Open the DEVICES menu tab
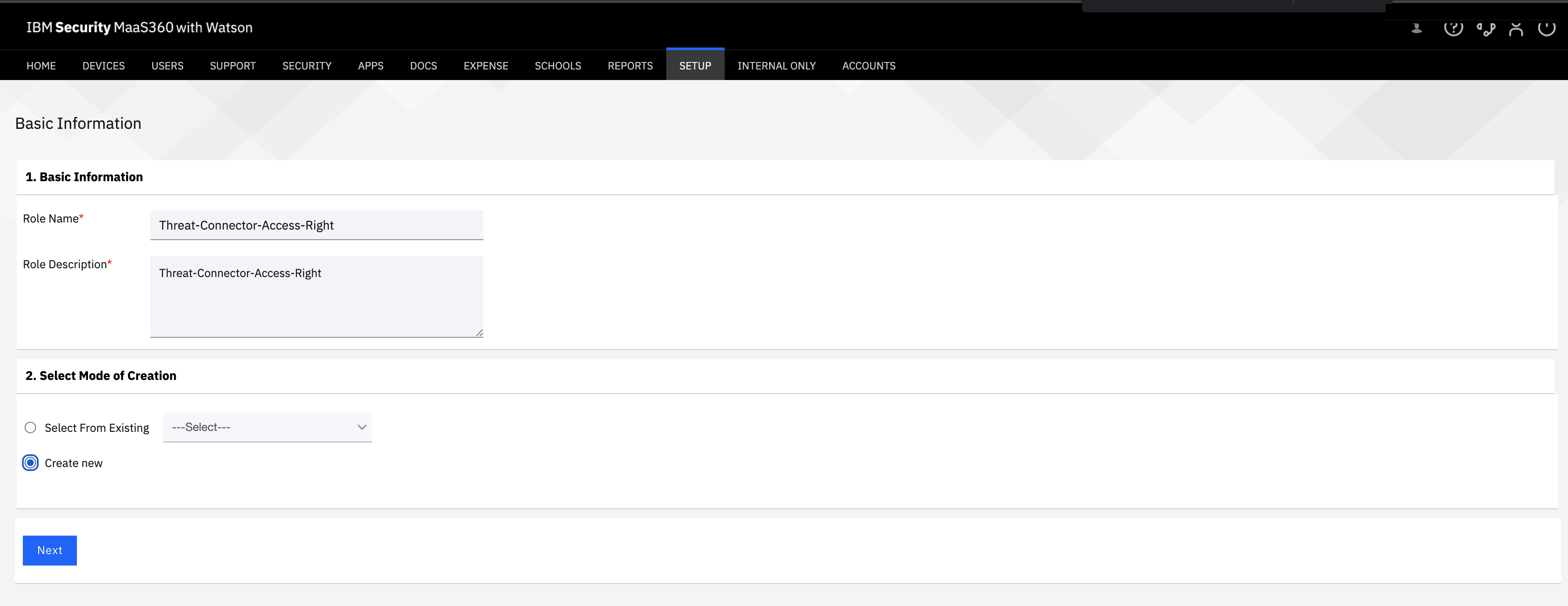Image resolution: width=1568 pixels, height=606 pixels. (103, 66)
